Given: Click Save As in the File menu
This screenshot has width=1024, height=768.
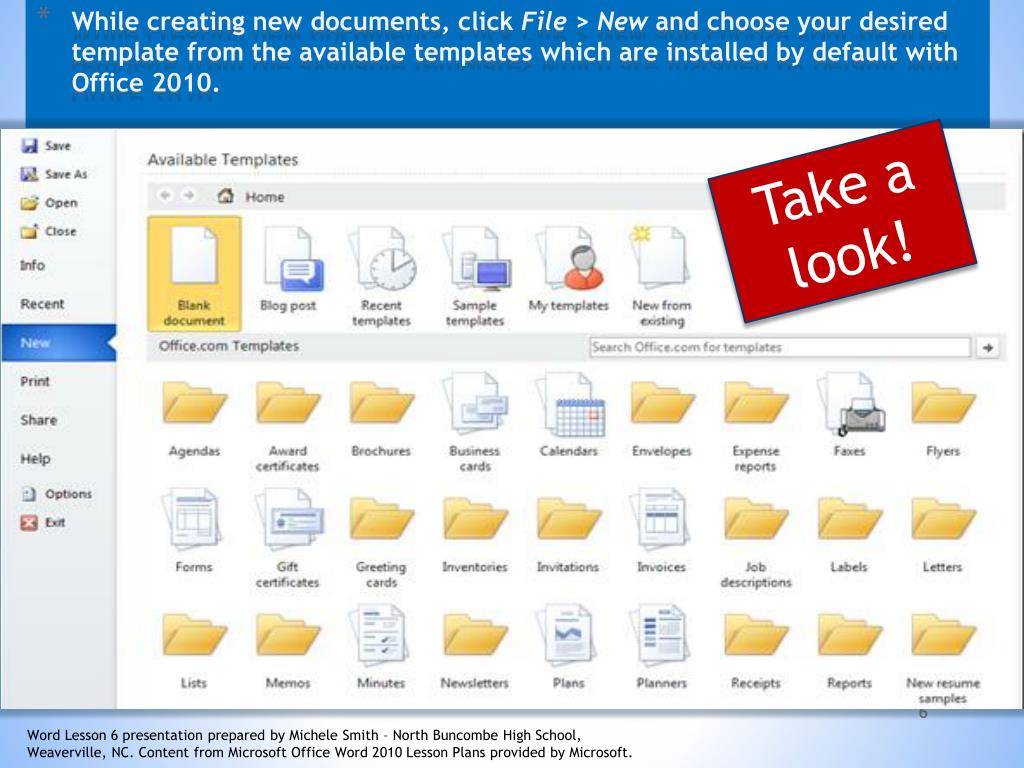Looking at the screenshot, I should (x=54, y=174).
